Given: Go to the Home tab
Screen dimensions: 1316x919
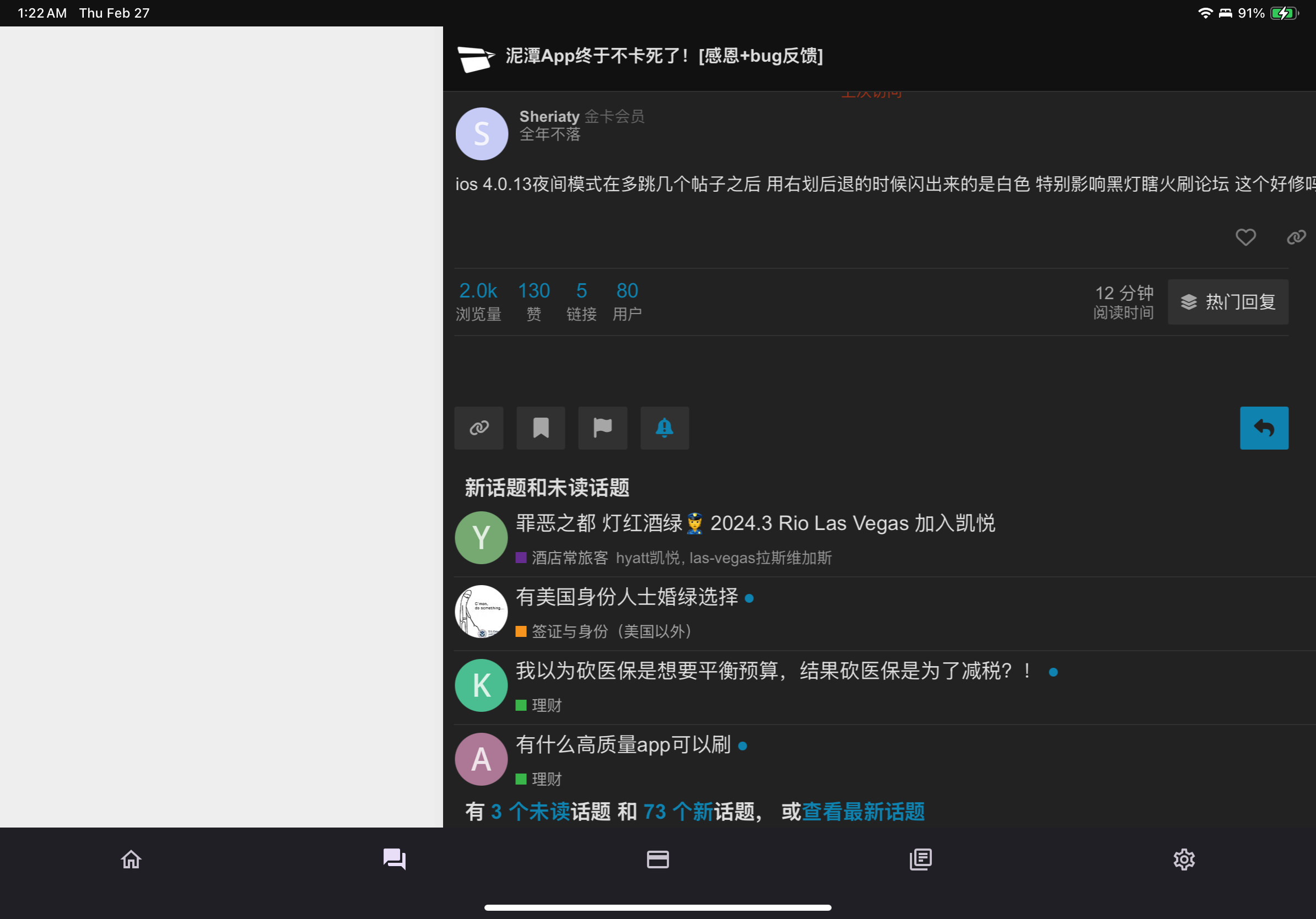Looking at the screenshot, I should (131, 859).
